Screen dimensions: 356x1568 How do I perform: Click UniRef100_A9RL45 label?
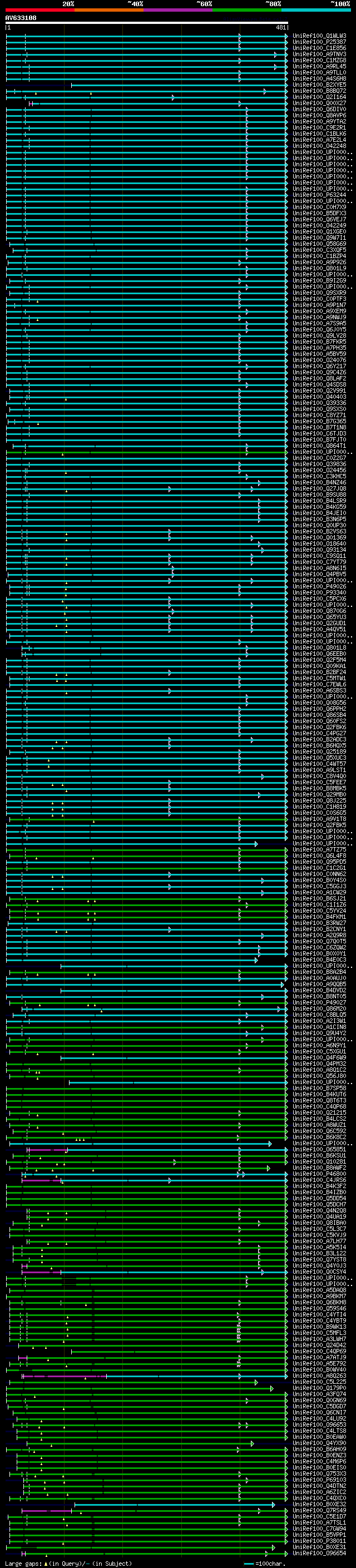tap(319, 66)
